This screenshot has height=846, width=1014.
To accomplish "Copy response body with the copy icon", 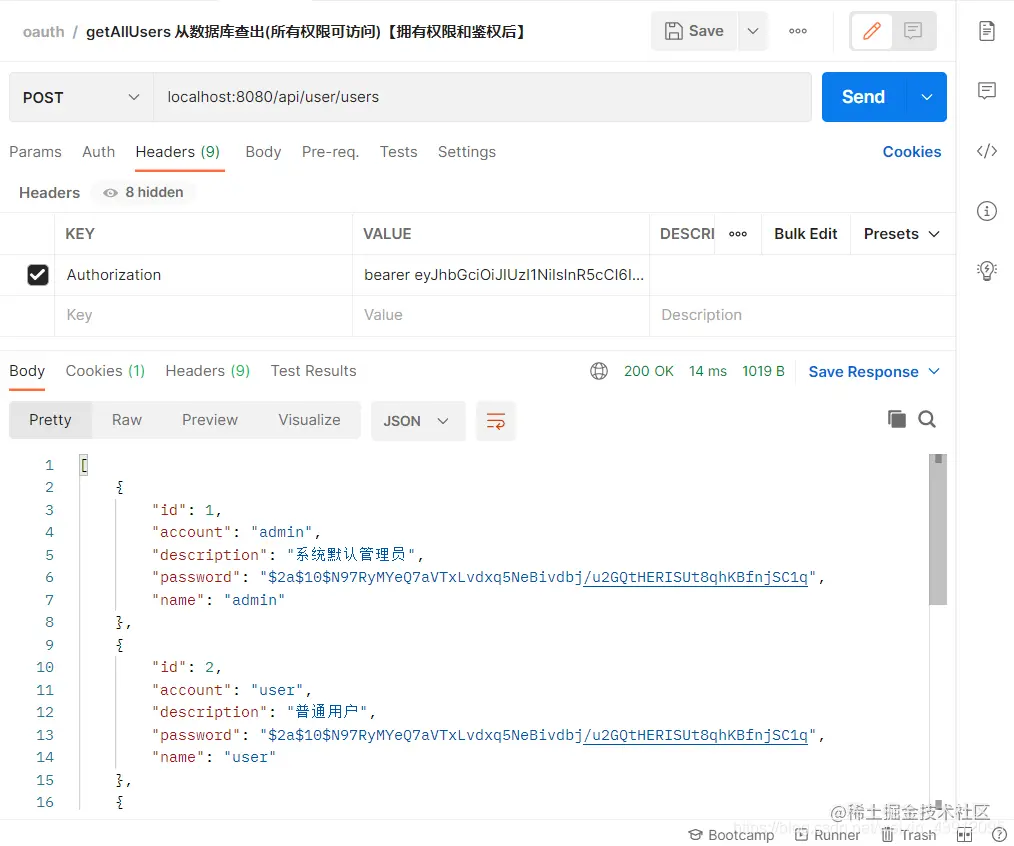I will [896, 419].
